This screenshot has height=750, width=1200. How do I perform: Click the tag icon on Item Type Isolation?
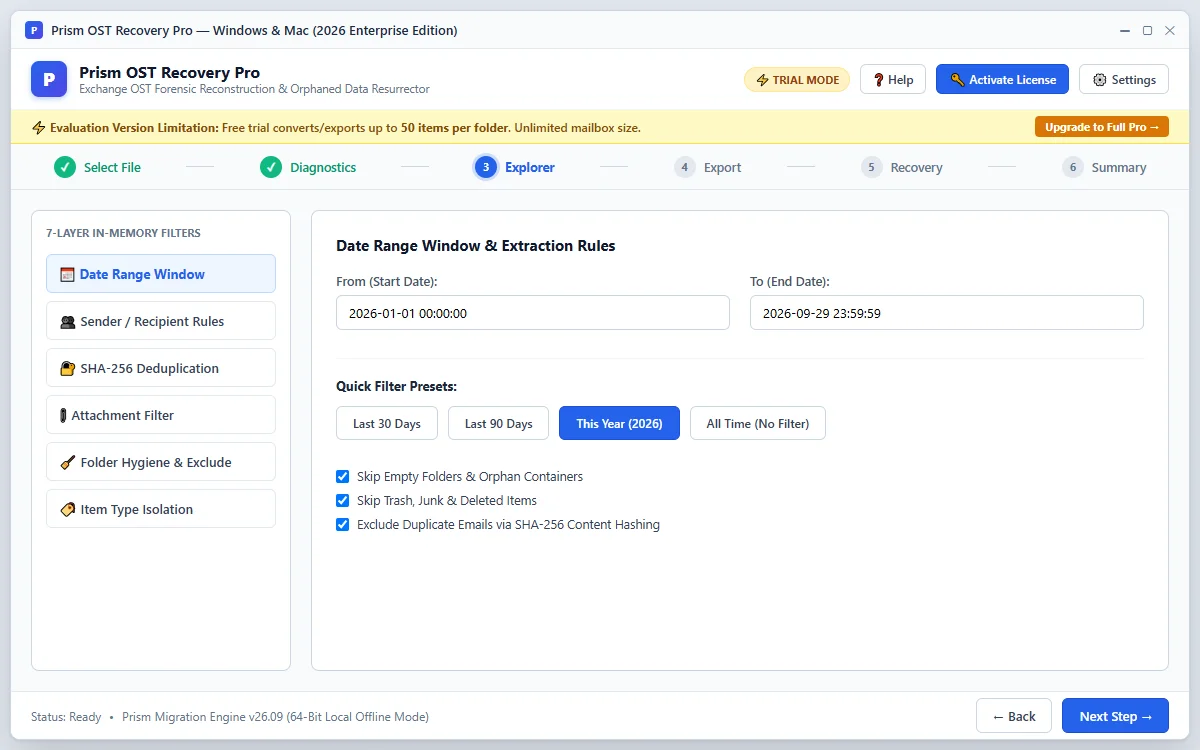click(67, 509)
